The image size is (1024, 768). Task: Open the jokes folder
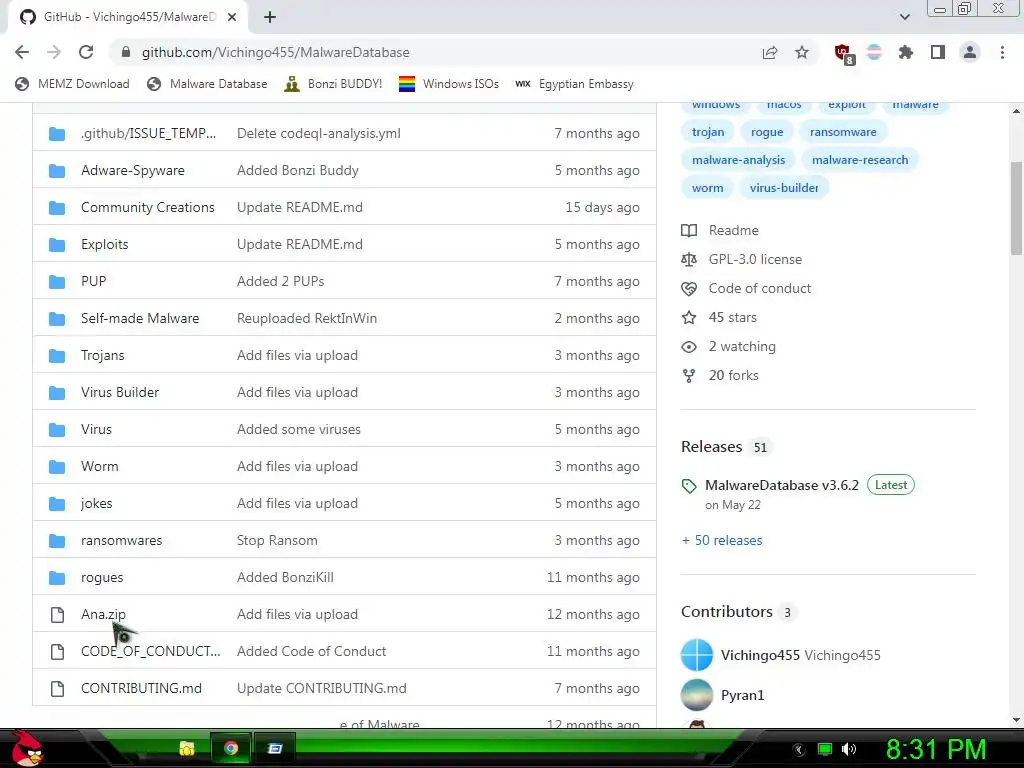point(97,504)
